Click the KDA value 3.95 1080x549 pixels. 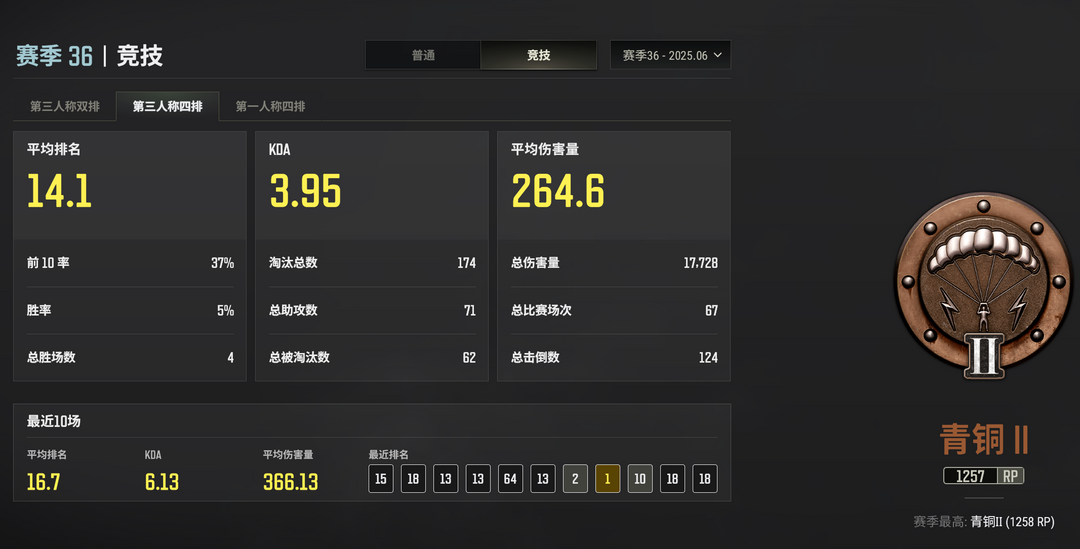[x=305, y=191]
